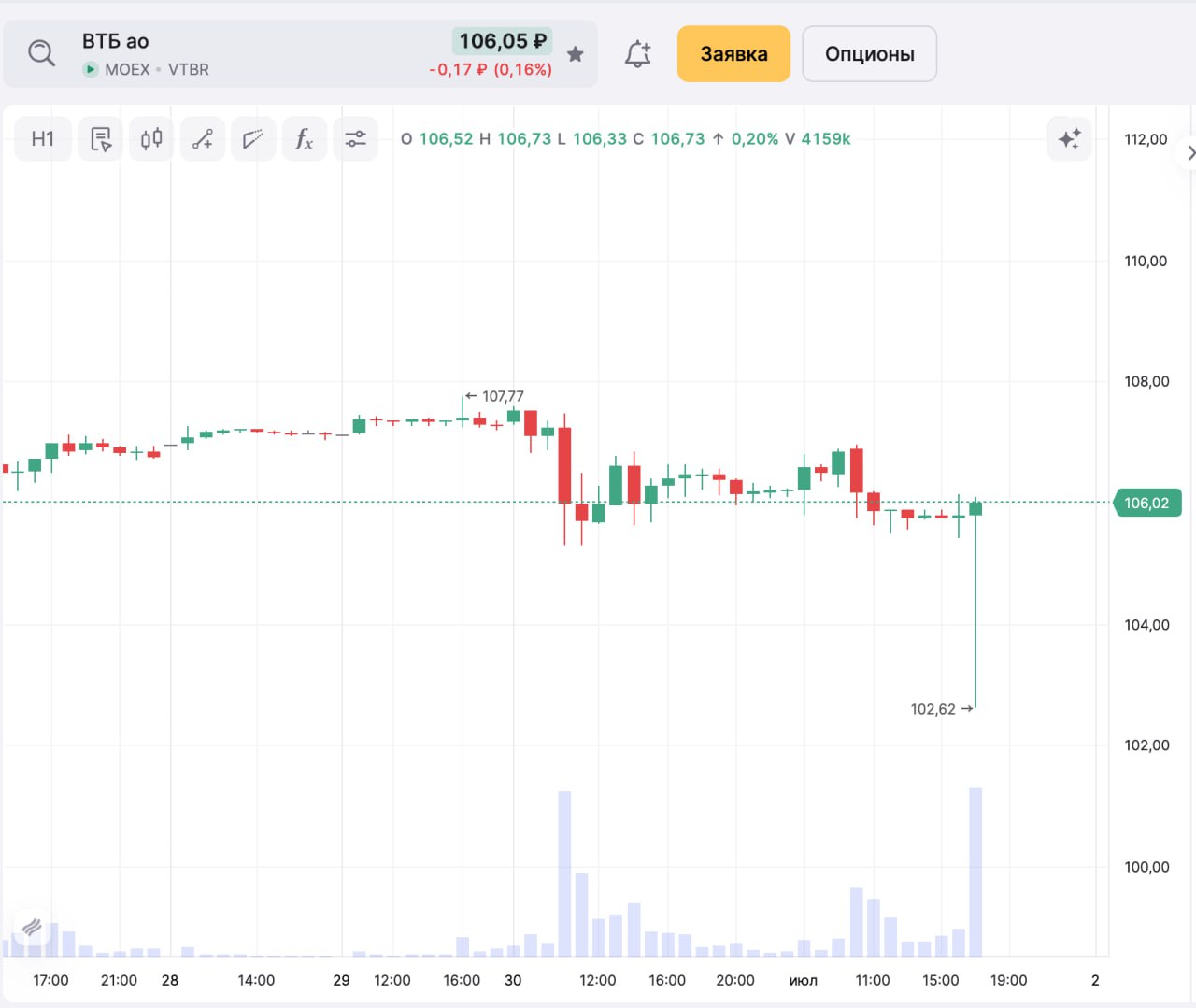Image resolution: width=1196 pixels, height=1008 pixels.
Task: Select the line drawing tool icon
Action: click(203, 139)
